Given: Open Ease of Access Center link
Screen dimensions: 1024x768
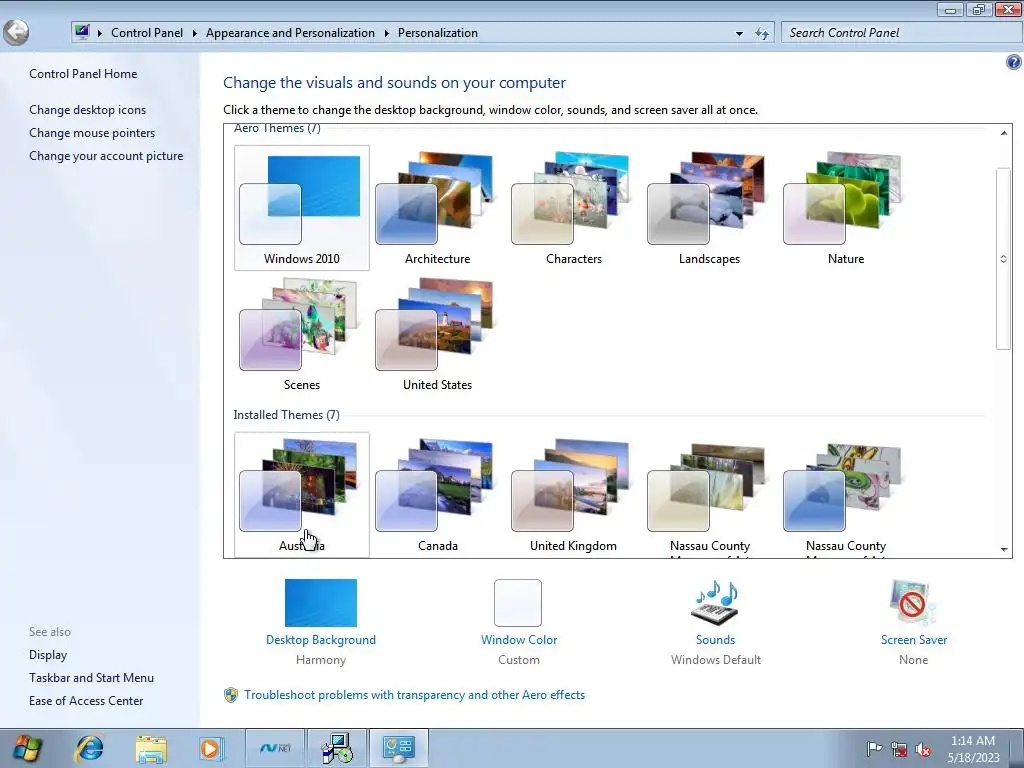Looking at the screenshot, I should tap(86, 701).
